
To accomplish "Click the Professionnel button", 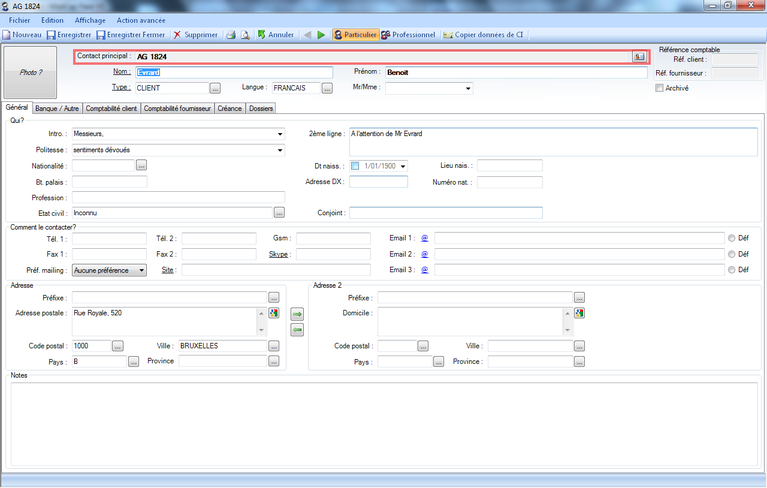I will pyautogui.click(x=408, y=34).
